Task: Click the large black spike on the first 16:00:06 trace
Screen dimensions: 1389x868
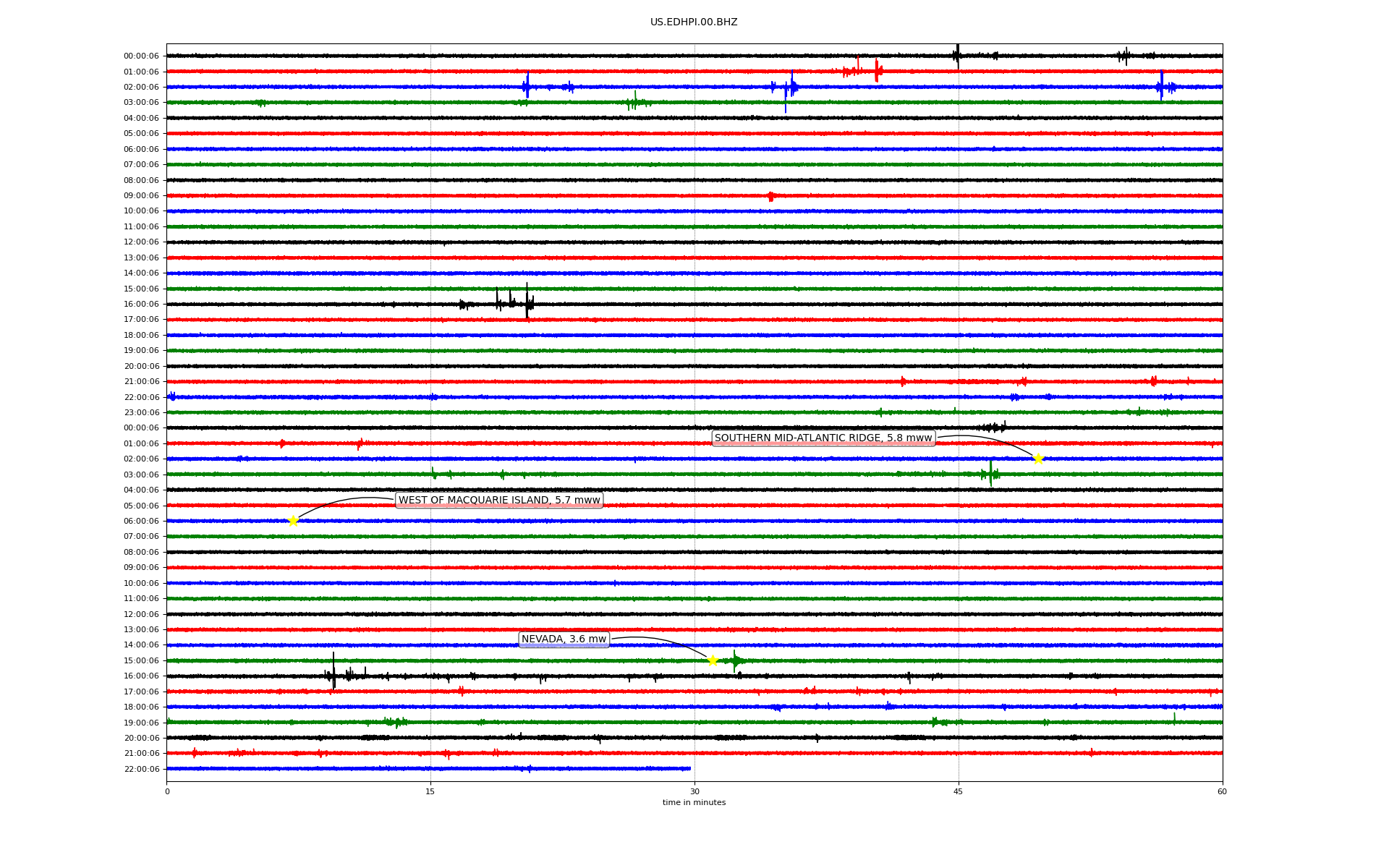Action: (527, 301)
